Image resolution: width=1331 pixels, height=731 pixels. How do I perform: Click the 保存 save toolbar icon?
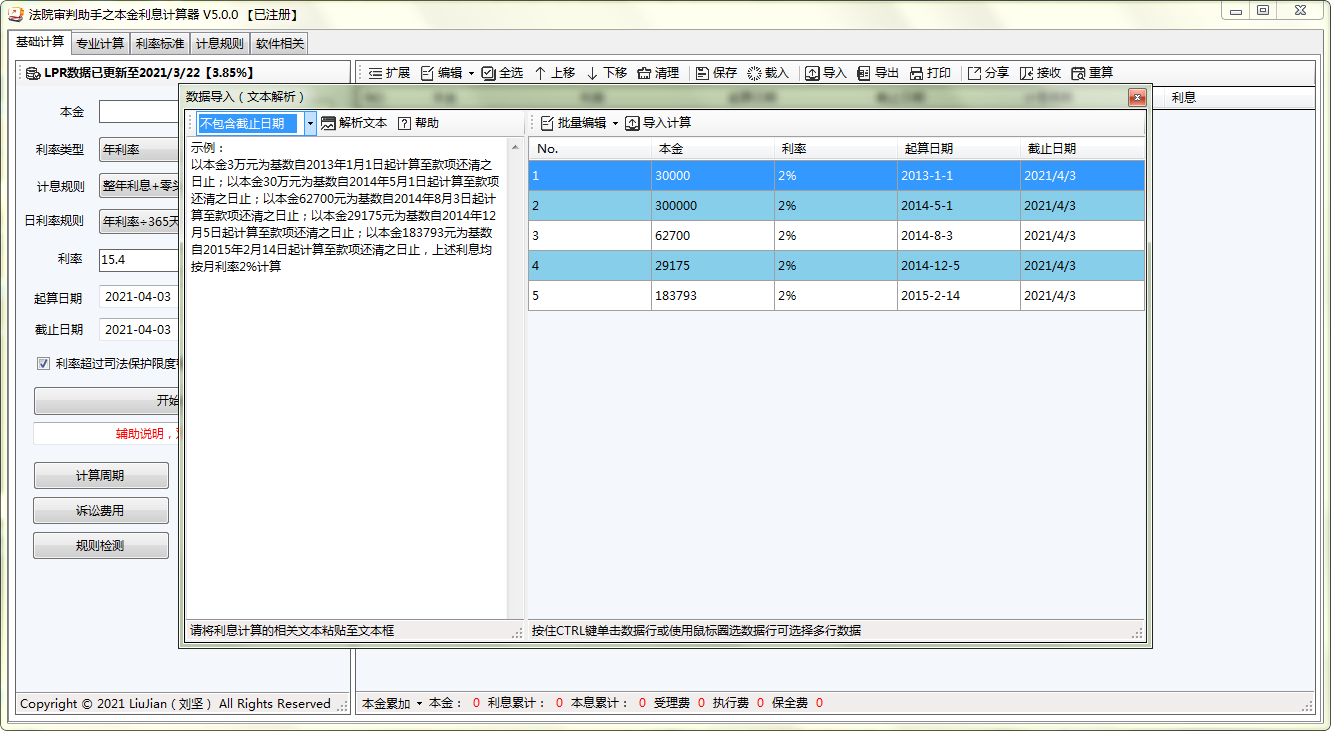[x=702, y=73]
